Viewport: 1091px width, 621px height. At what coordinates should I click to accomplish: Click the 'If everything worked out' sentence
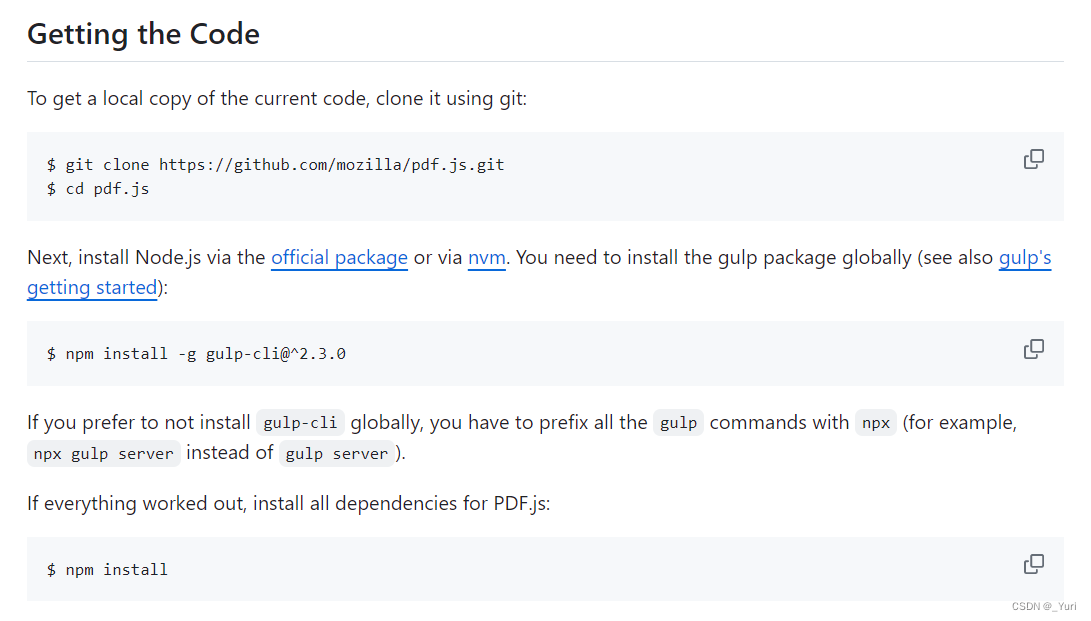coord(288,503)
